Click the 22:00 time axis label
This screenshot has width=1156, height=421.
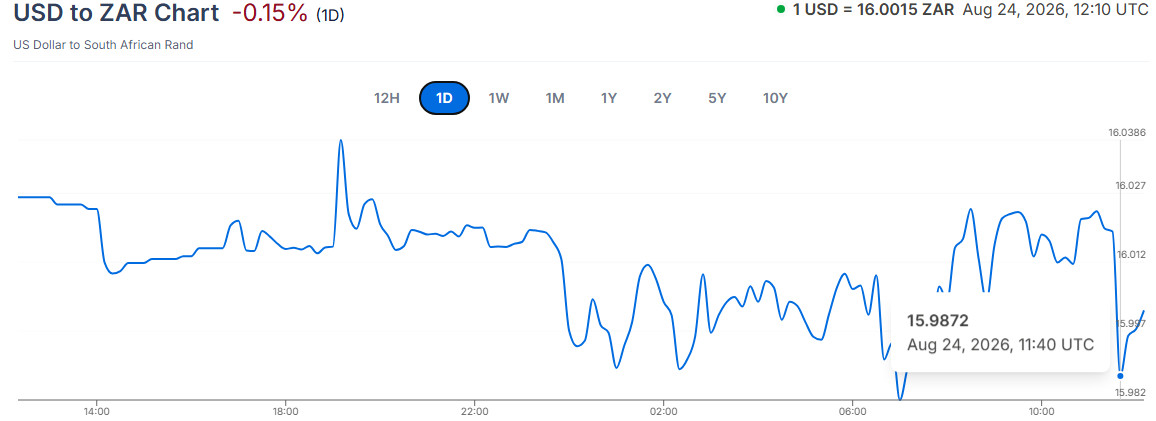tap(475, 411)
